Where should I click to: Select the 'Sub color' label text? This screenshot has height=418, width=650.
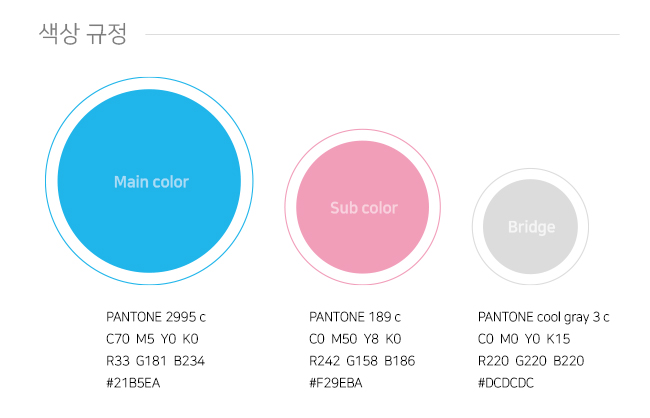pos(364,208)
